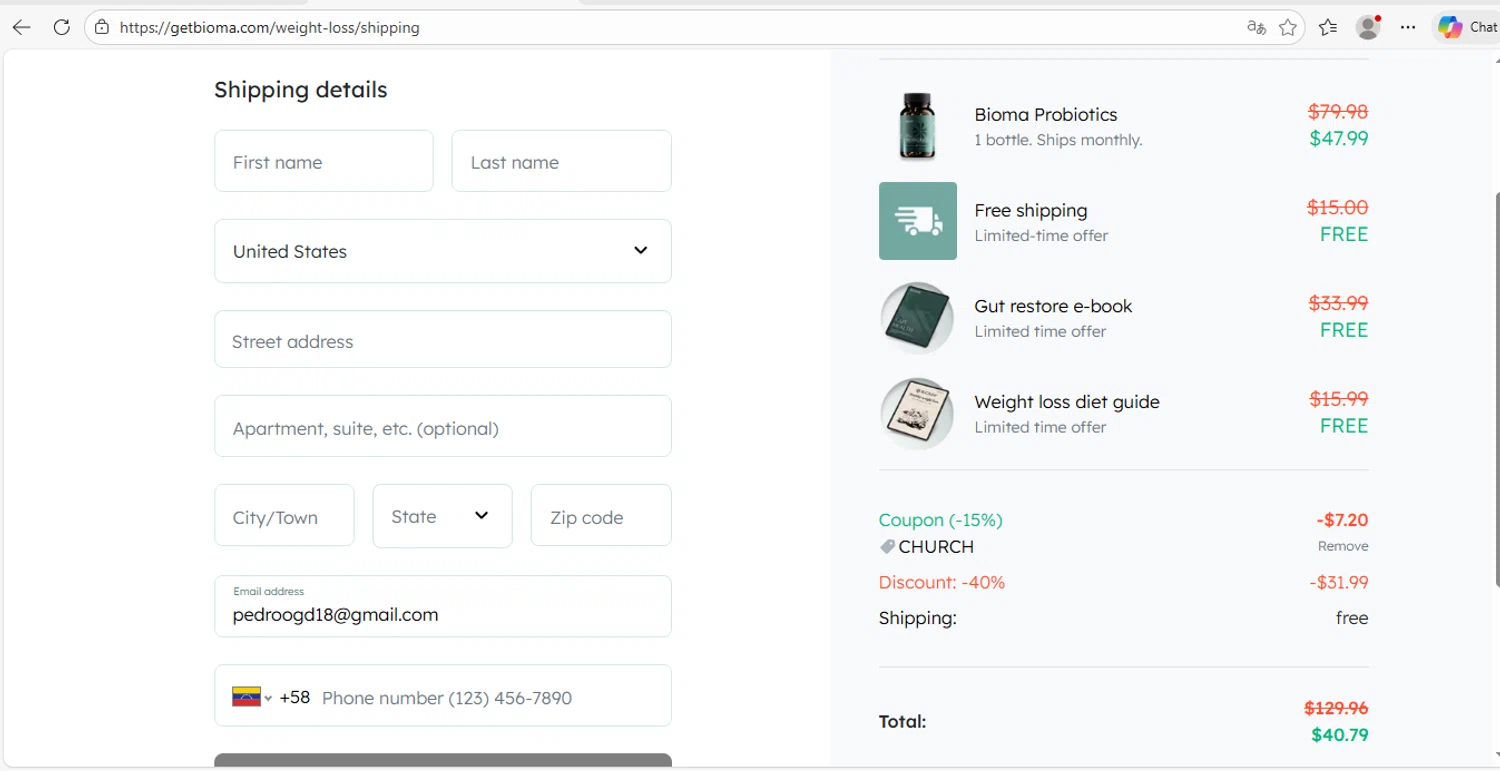Open the translate page icon
The width and height of the screenshot is (1500, 771).
(x=1256, y=27)
